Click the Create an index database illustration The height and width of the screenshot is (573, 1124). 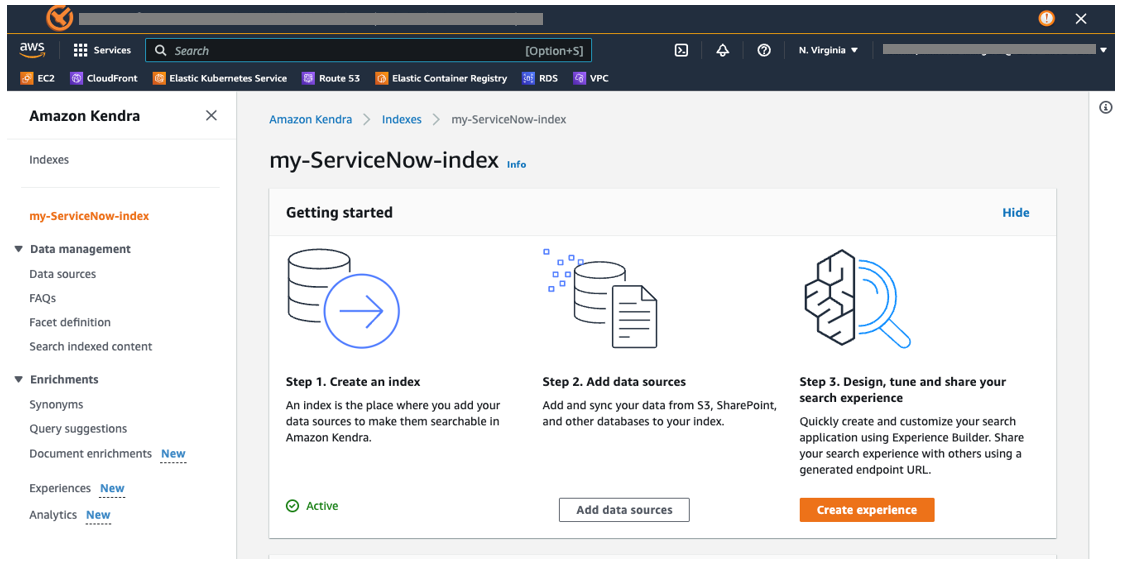coord(343,298)
